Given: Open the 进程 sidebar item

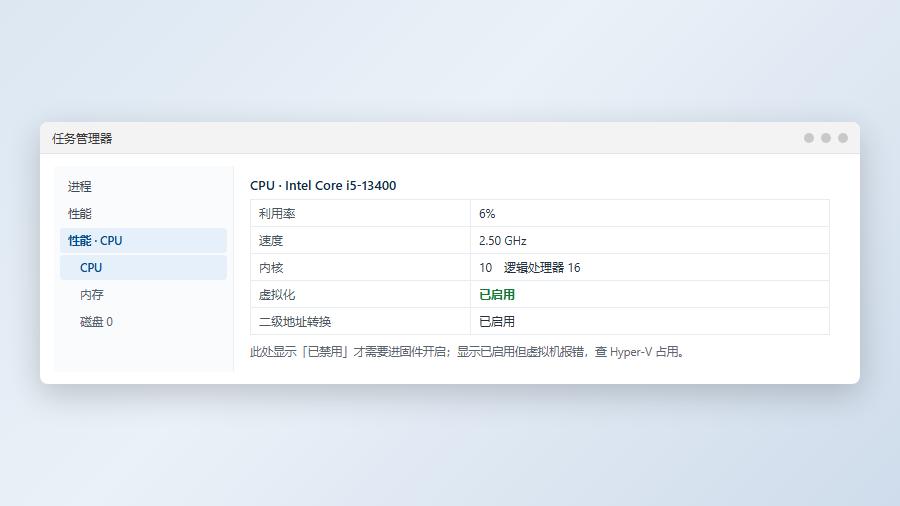Looking at the screenshot, I should (x=143, y=186).
